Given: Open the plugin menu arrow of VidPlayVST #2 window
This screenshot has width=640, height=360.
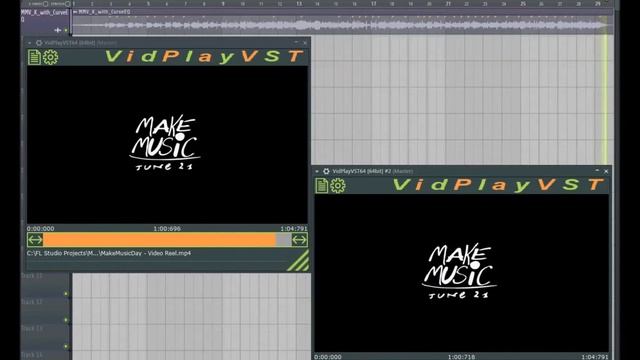Looking at the screenshot, I should tap(317, 171).
